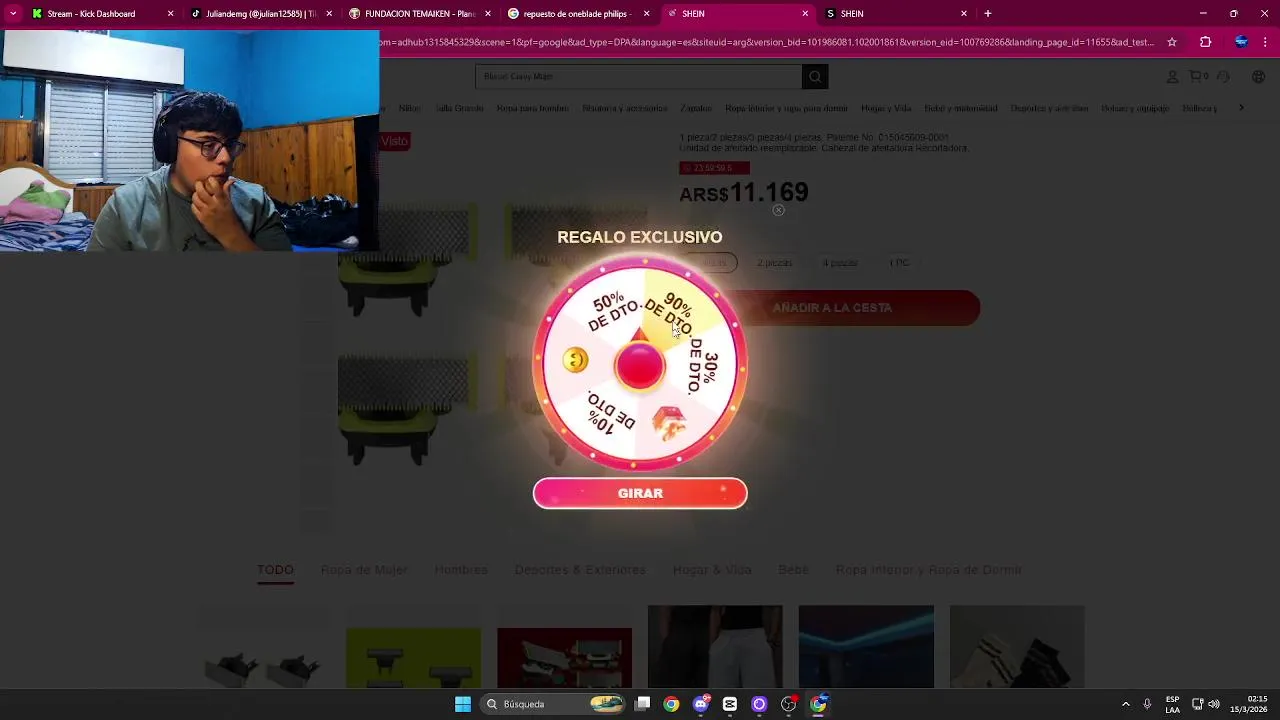Open the Hogar y Vida category

point(886,108)
